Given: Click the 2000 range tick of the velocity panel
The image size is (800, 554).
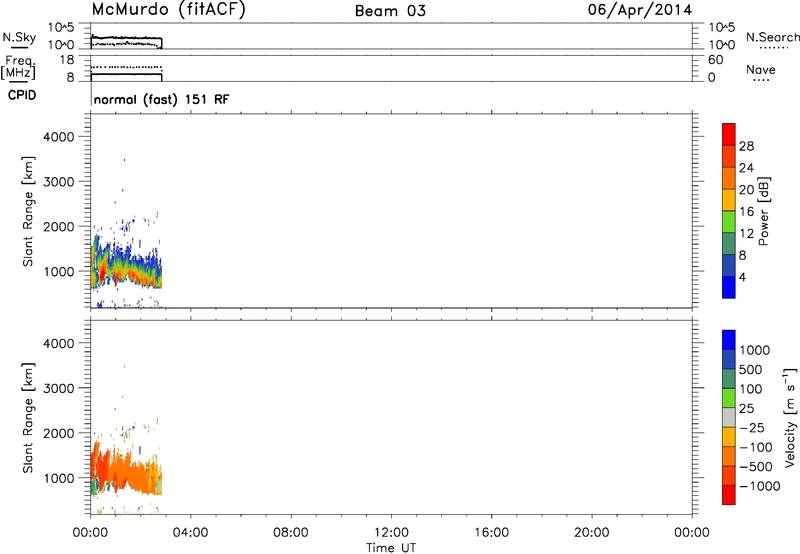Looking at the screenshot, I should tap(59, 433).
